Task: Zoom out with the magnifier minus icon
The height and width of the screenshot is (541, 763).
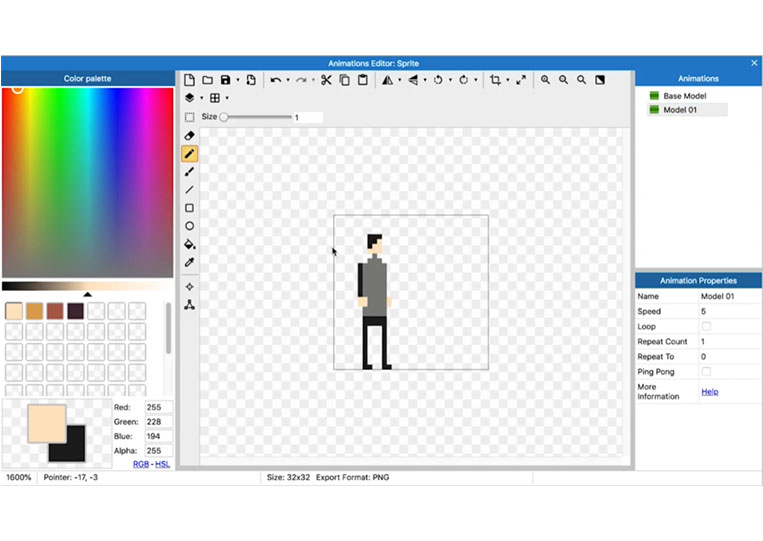Action: [563, 80]
